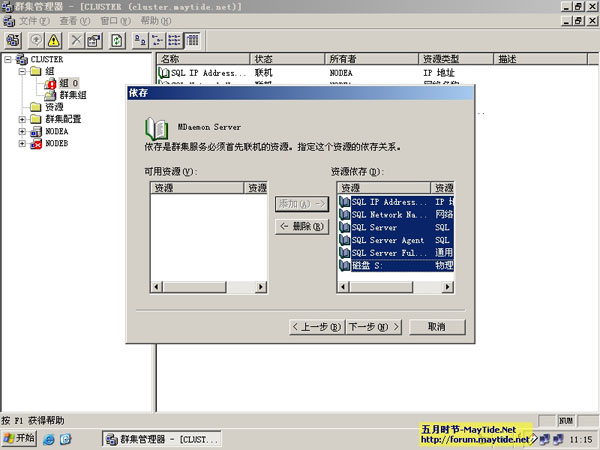Select the NODEB node in tree

pos(56,143)
